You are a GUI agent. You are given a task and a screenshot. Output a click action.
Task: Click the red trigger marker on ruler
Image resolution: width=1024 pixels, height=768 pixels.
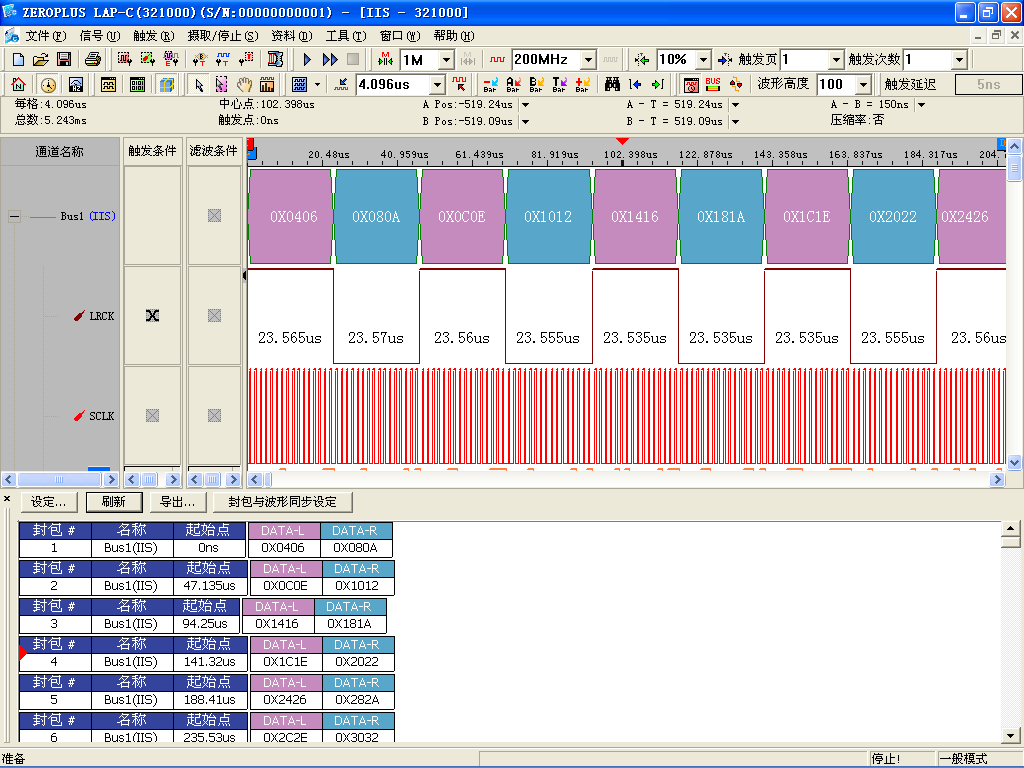pos(623,142)
